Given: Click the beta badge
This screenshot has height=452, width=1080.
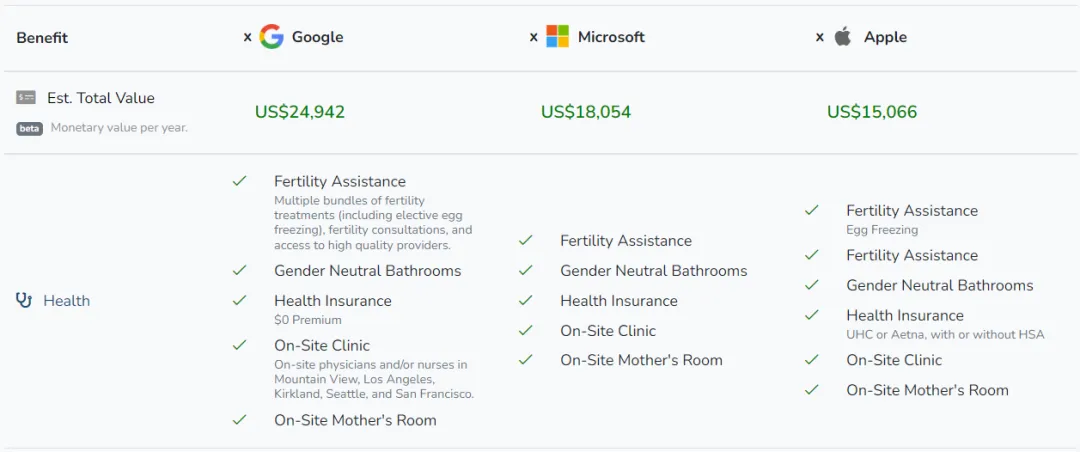Looking at the screenshot, I should (30, 128).
